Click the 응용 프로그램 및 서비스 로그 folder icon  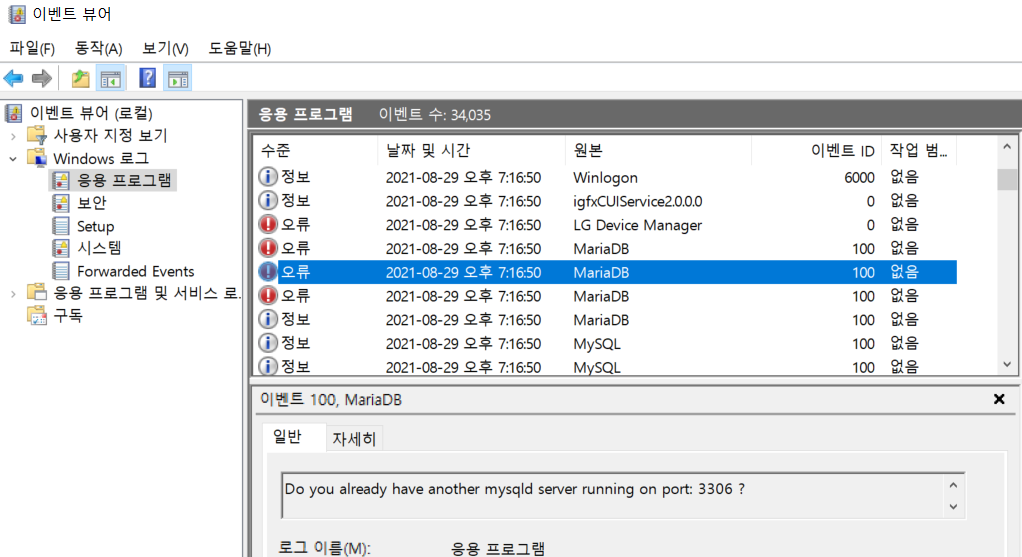tap(37, 293)
